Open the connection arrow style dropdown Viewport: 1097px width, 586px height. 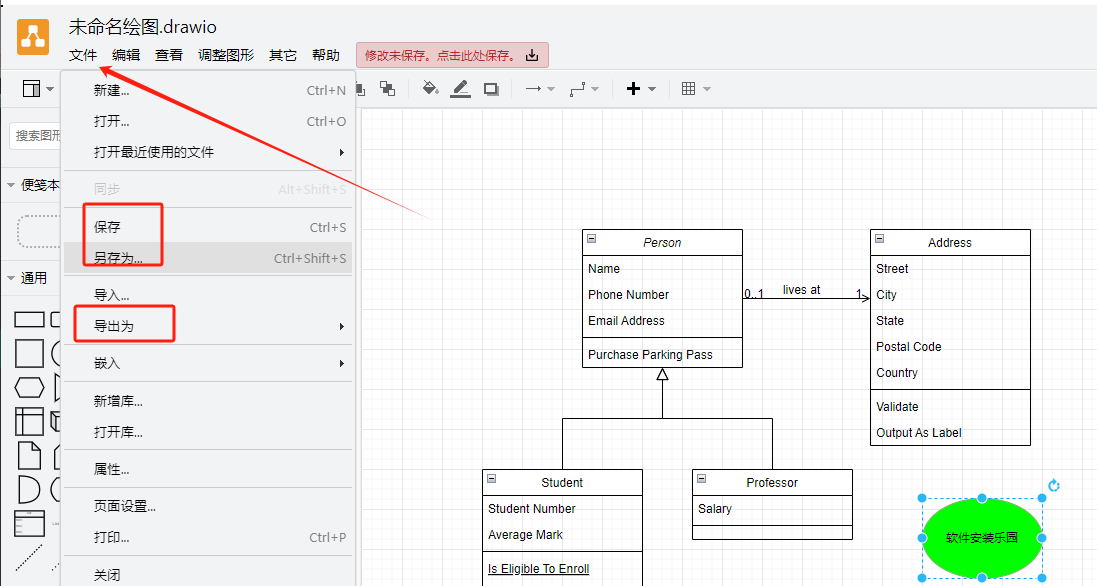pyautogui.click(x=540, y=89)
